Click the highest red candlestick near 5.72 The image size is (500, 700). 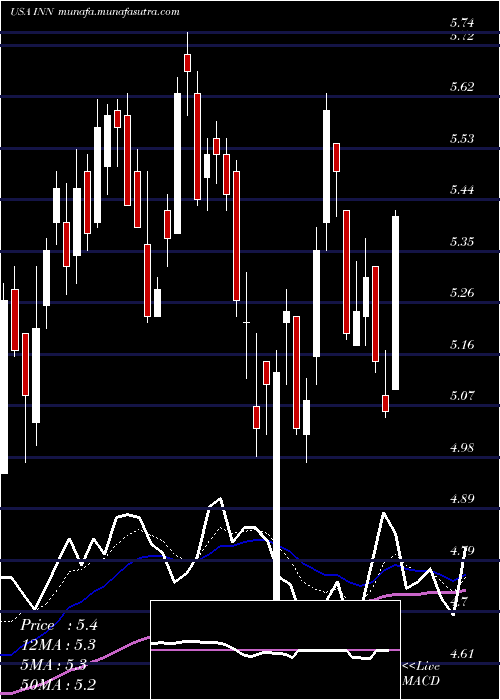pos(188,62)
